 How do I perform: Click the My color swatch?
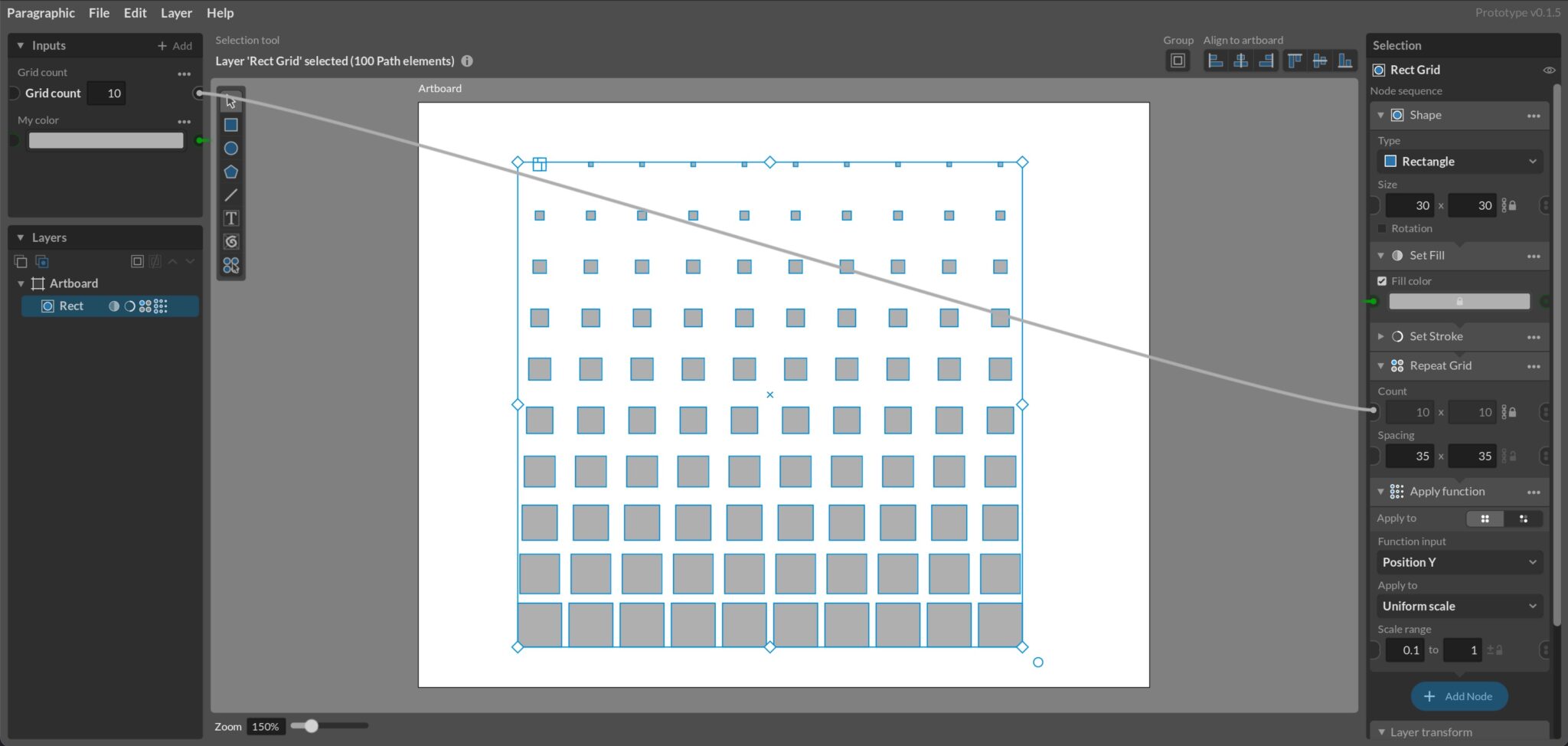[x=106, y=139]
